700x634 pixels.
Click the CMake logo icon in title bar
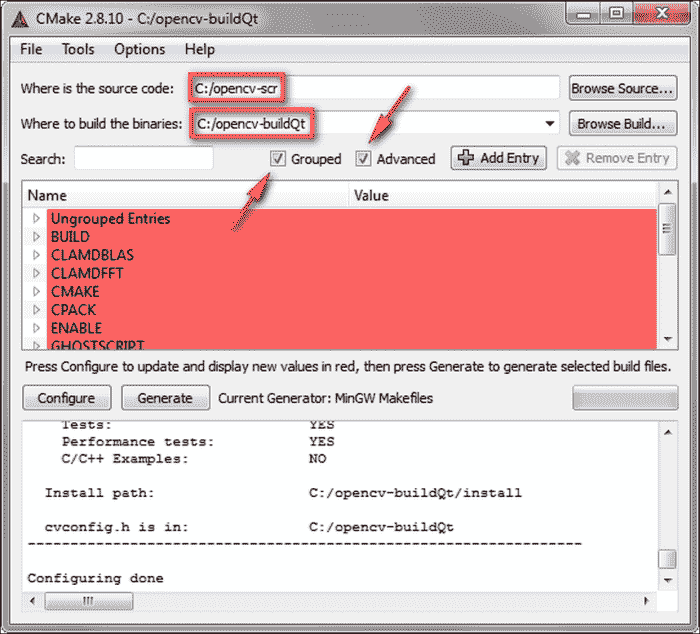click(20, 19)
